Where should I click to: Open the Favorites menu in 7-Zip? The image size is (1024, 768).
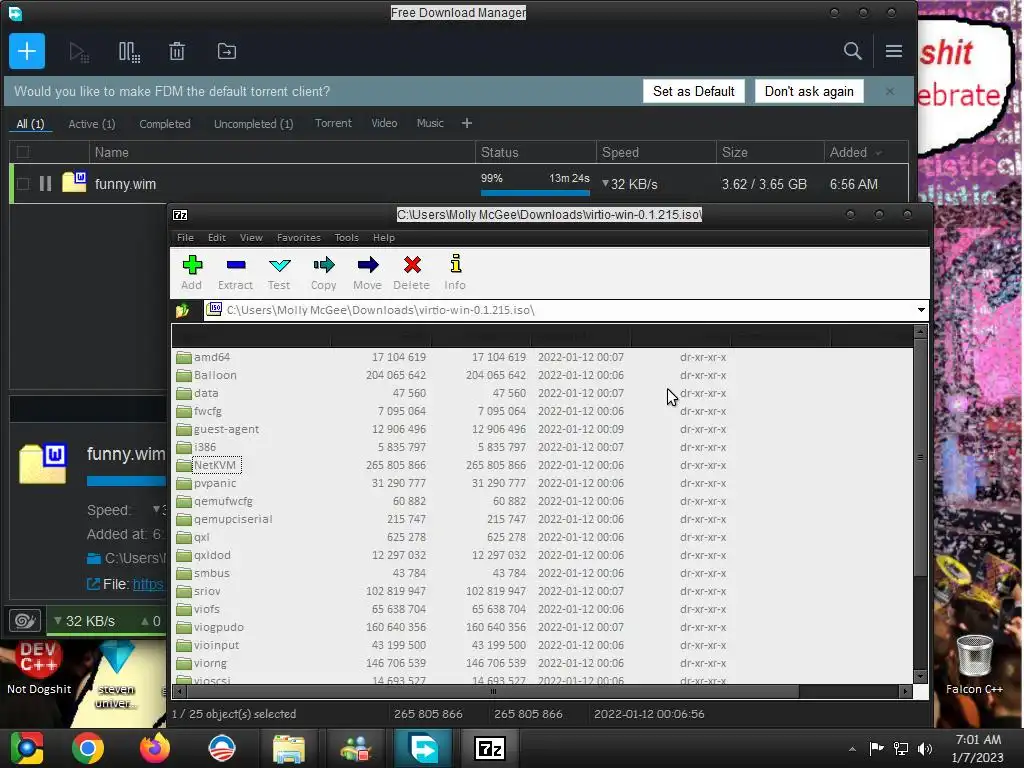pos(298,238)
